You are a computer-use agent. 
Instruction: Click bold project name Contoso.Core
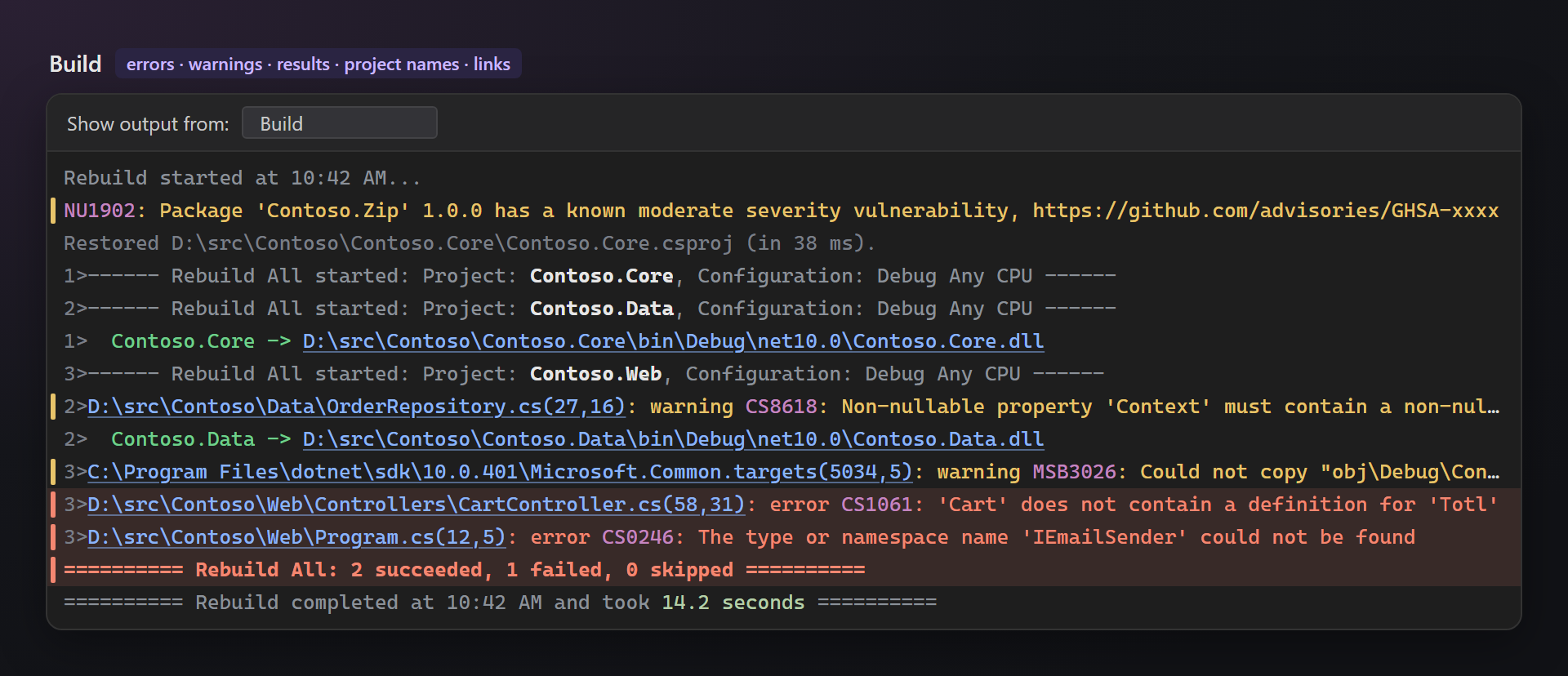602,276
